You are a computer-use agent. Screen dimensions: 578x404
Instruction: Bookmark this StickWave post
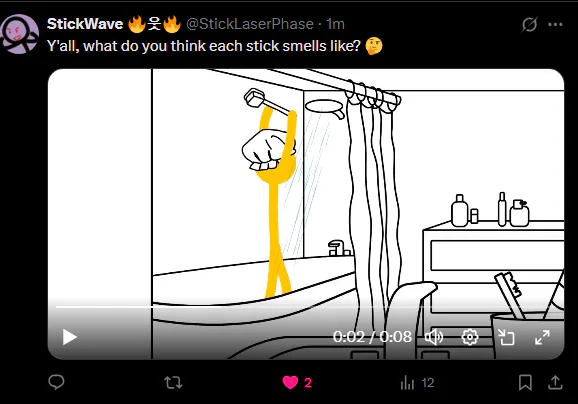point(525,382)
